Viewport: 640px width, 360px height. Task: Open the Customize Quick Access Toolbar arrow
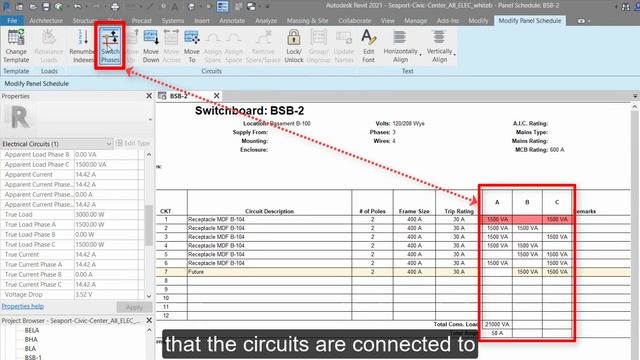[267, 7]
